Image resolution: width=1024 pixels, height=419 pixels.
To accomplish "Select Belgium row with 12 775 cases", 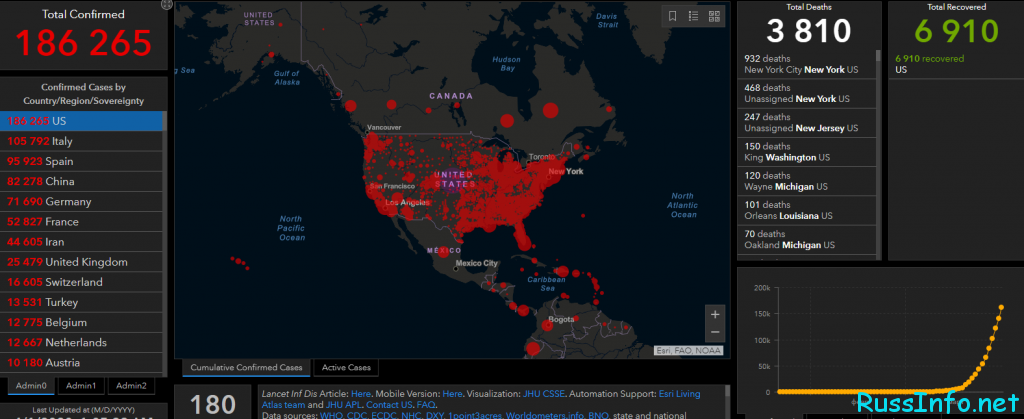I will click(81, 322).
